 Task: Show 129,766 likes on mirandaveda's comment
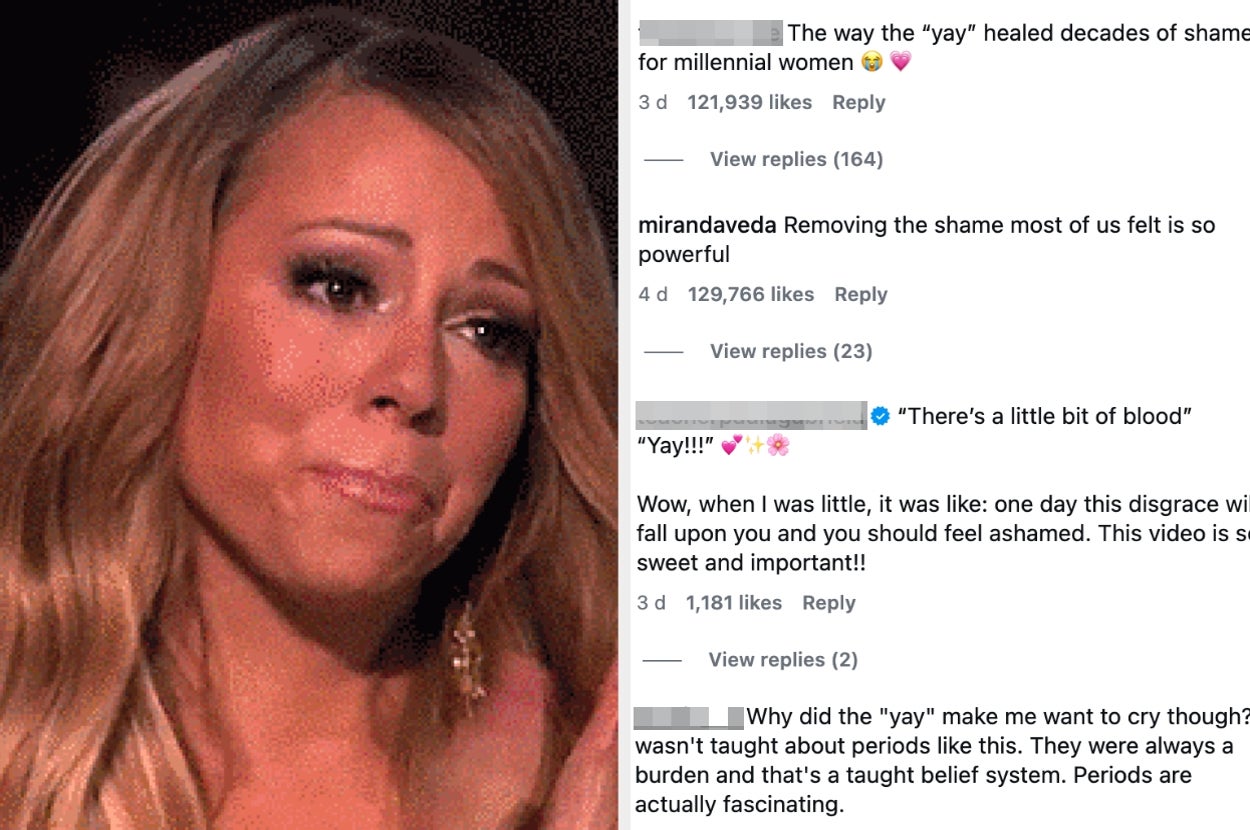[x=751, y=294]
